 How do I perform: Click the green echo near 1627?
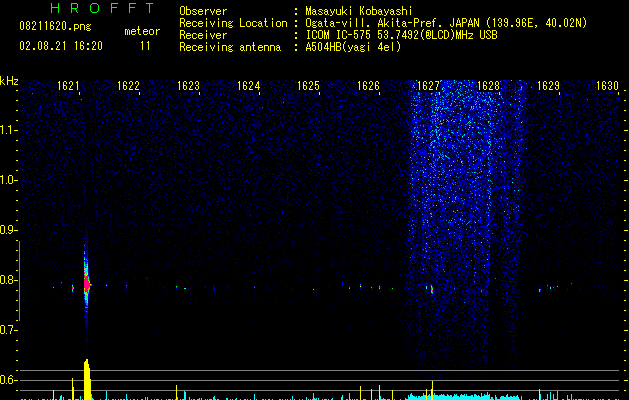coord(432,289)
